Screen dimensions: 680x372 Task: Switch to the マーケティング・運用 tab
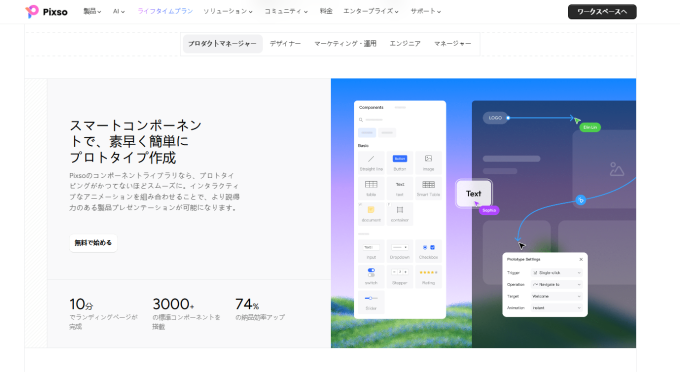345,44
